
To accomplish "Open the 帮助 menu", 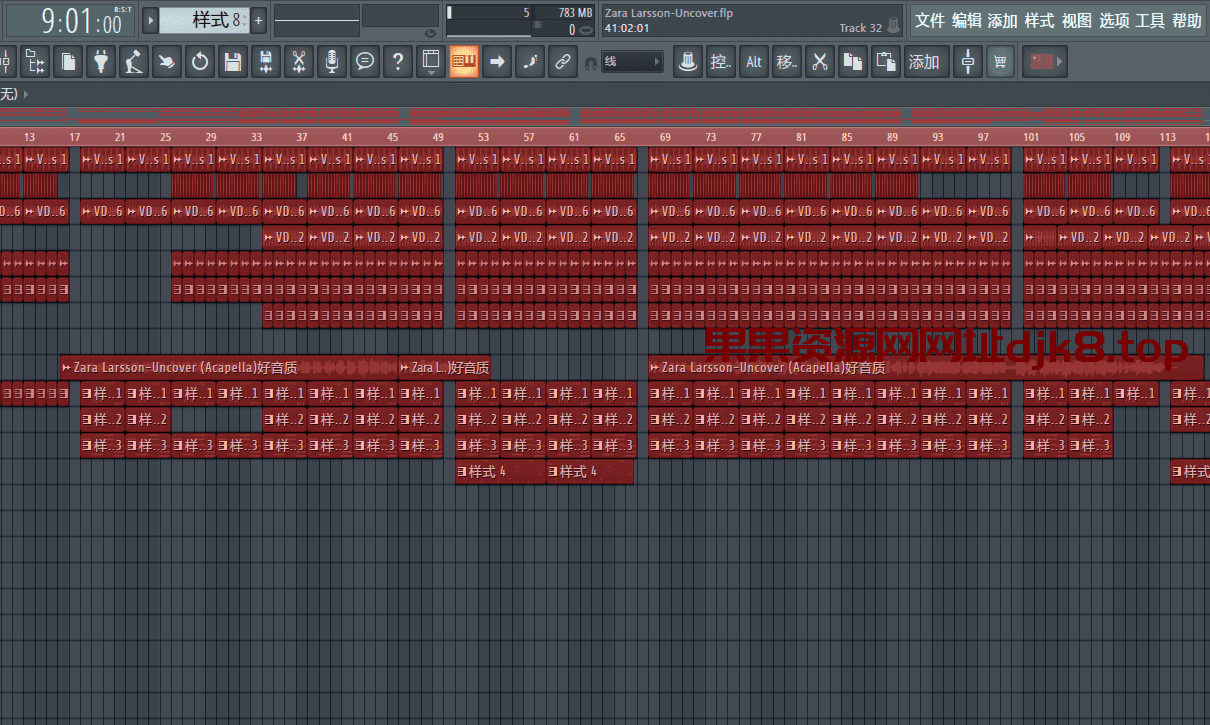I will point(1186,21).
